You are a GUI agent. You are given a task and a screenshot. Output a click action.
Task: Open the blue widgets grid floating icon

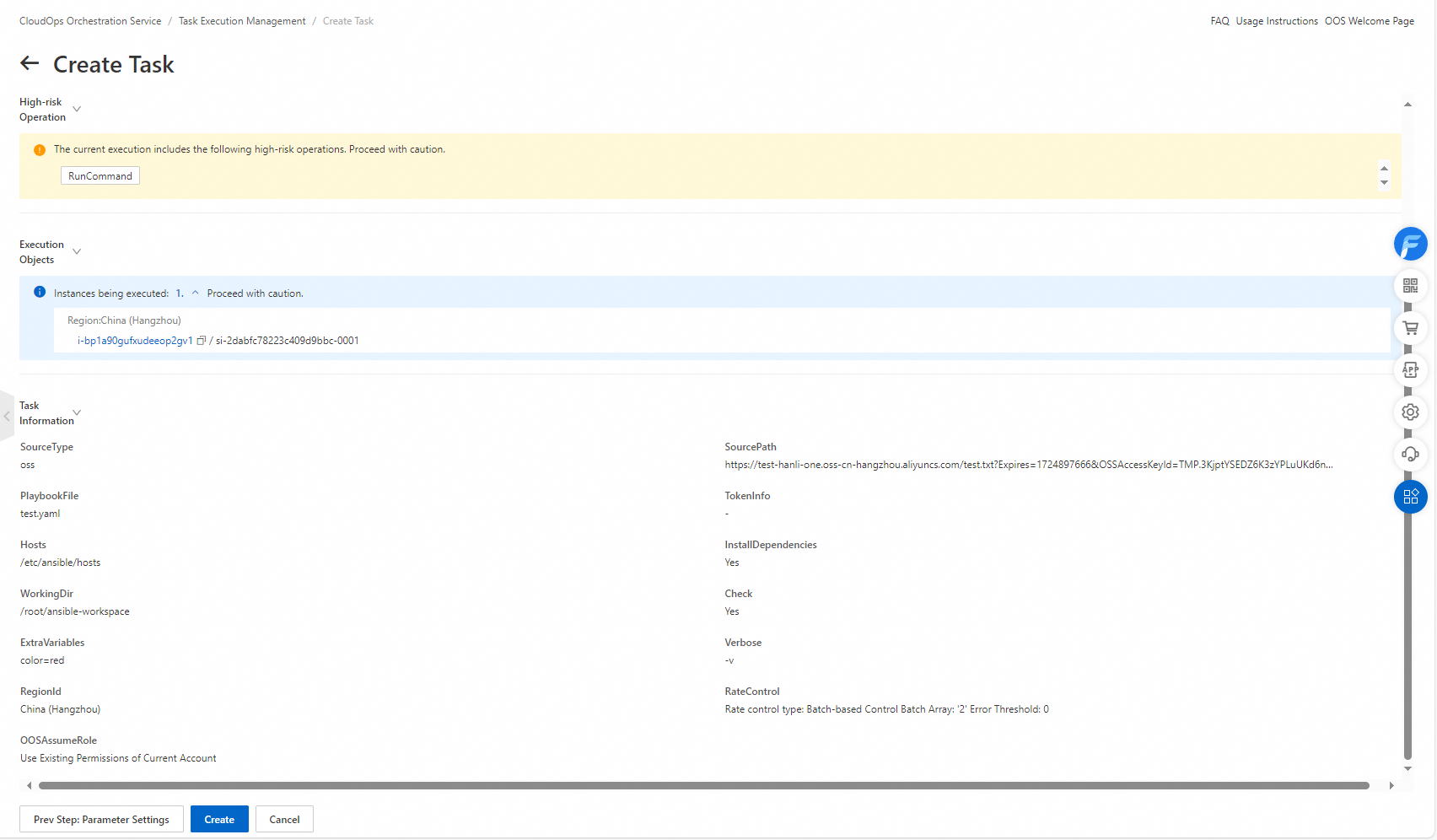1410,497
